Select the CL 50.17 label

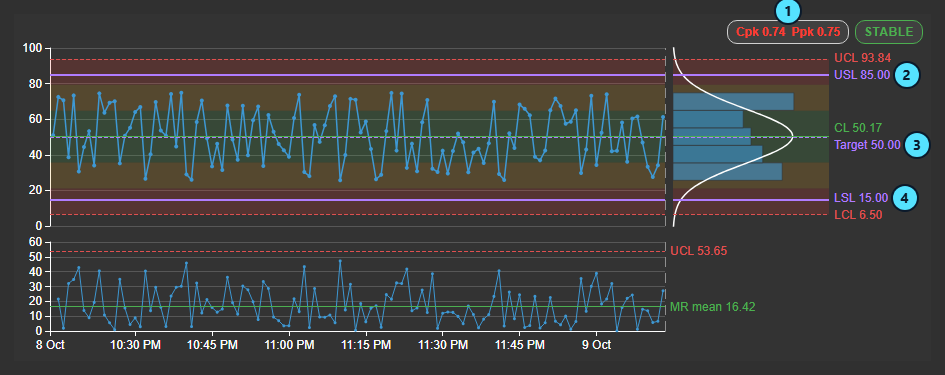858,128
